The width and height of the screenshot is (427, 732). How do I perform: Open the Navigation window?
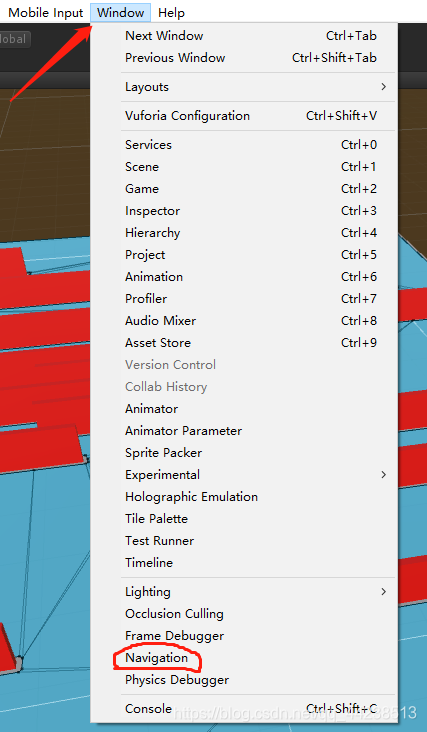tap(244, 658)
